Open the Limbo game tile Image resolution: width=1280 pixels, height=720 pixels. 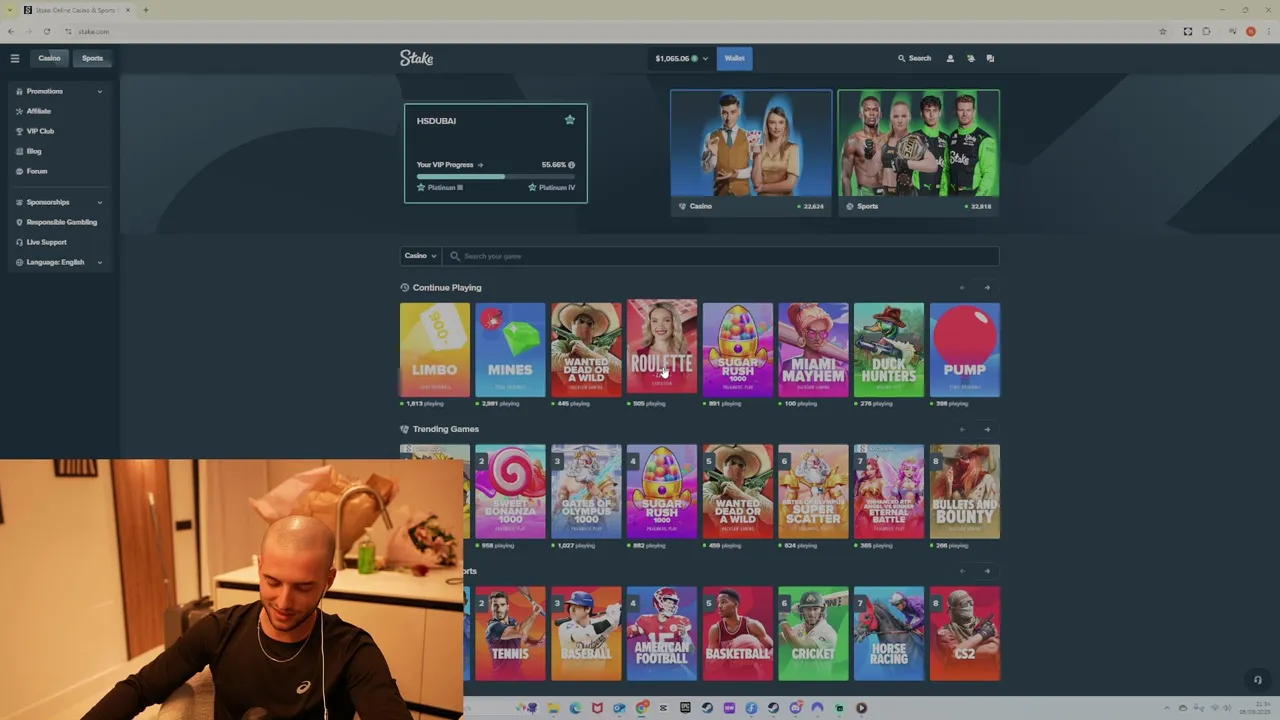point(435,350)
